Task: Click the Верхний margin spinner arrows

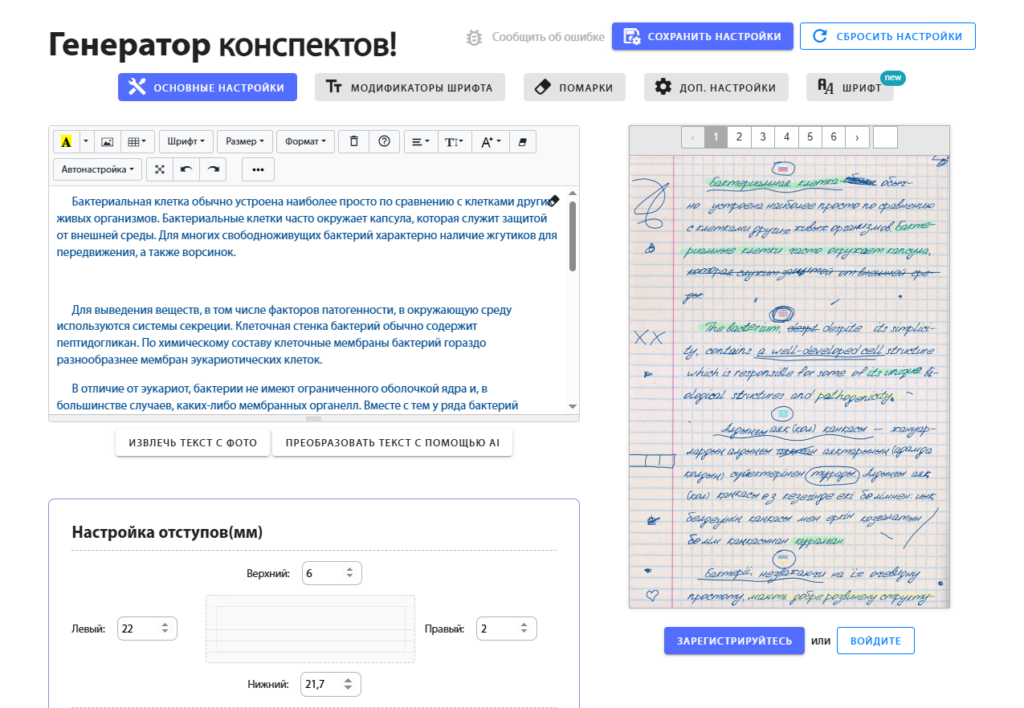Action: 349,573
